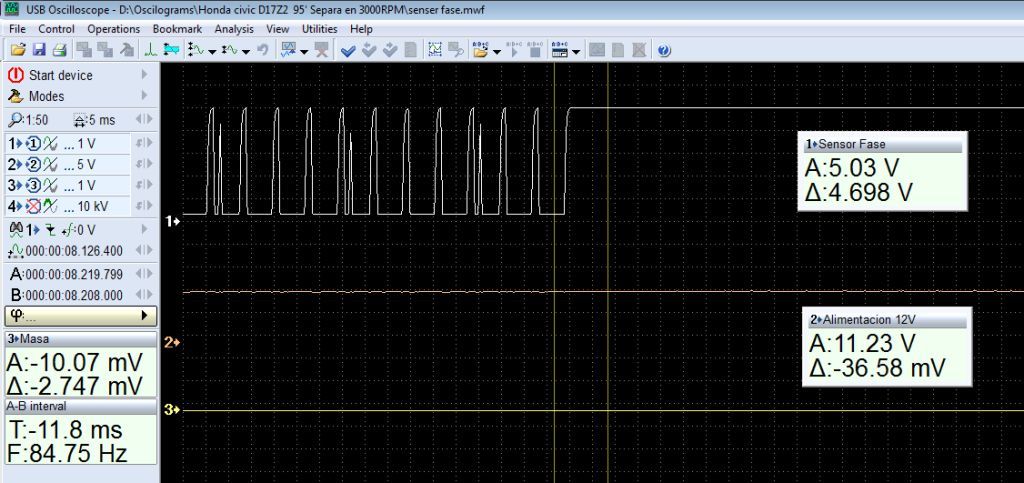This screenshot has width=1024, height=483.
Task: Enable the disabled channel 4 icon
Action: (x=33, y=206)
